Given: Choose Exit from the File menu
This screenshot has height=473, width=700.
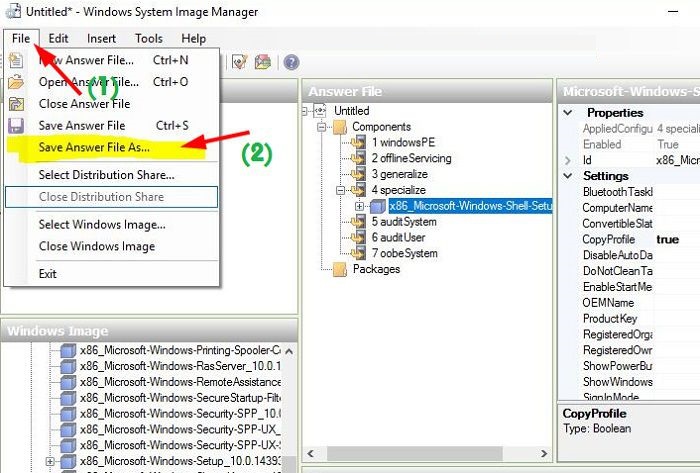Looking at the screenshot, I should (x=112, y=274).
